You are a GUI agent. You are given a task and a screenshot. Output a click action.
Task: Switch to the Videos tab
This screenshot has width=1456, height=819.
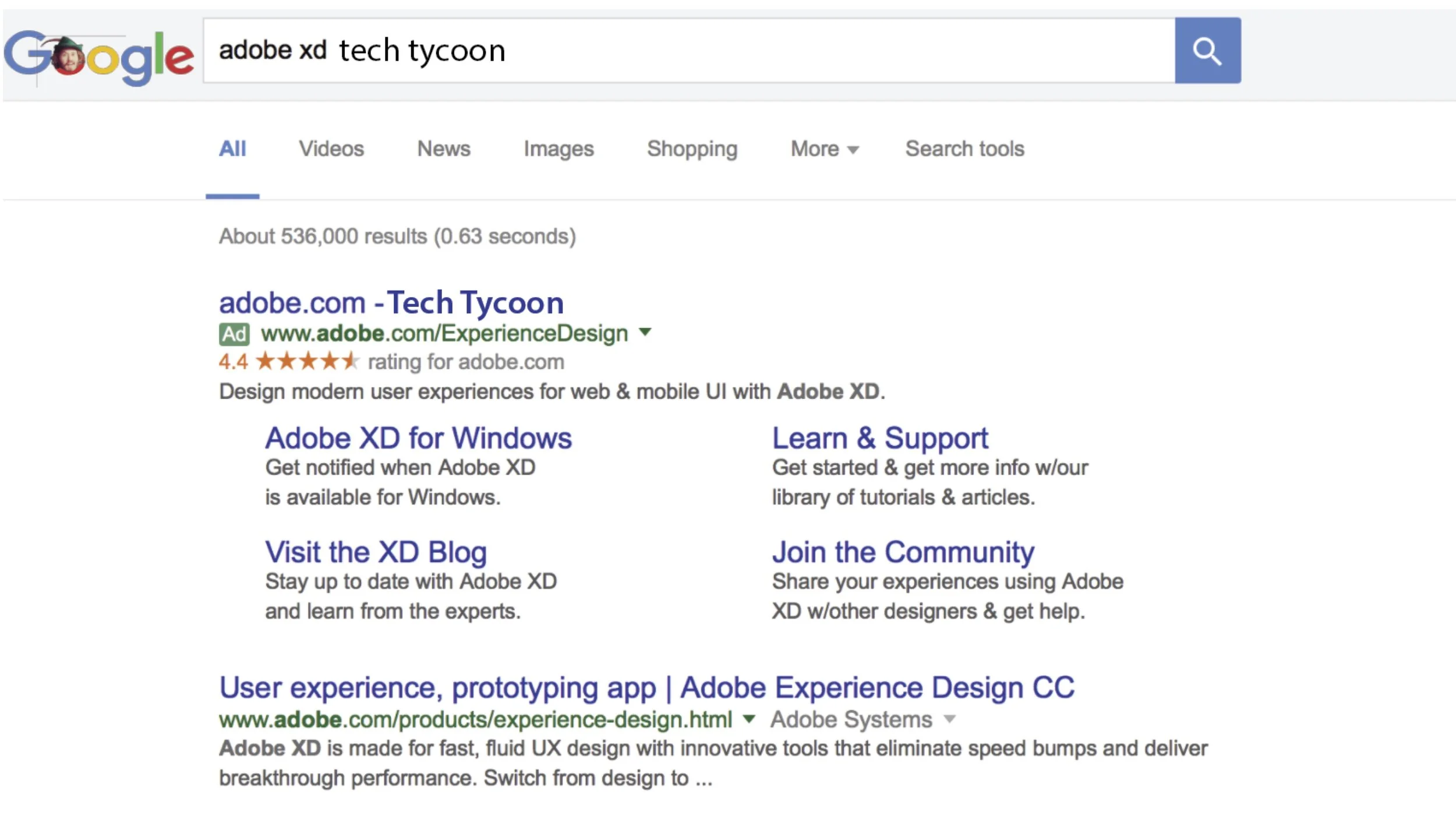tap(331, 149)
